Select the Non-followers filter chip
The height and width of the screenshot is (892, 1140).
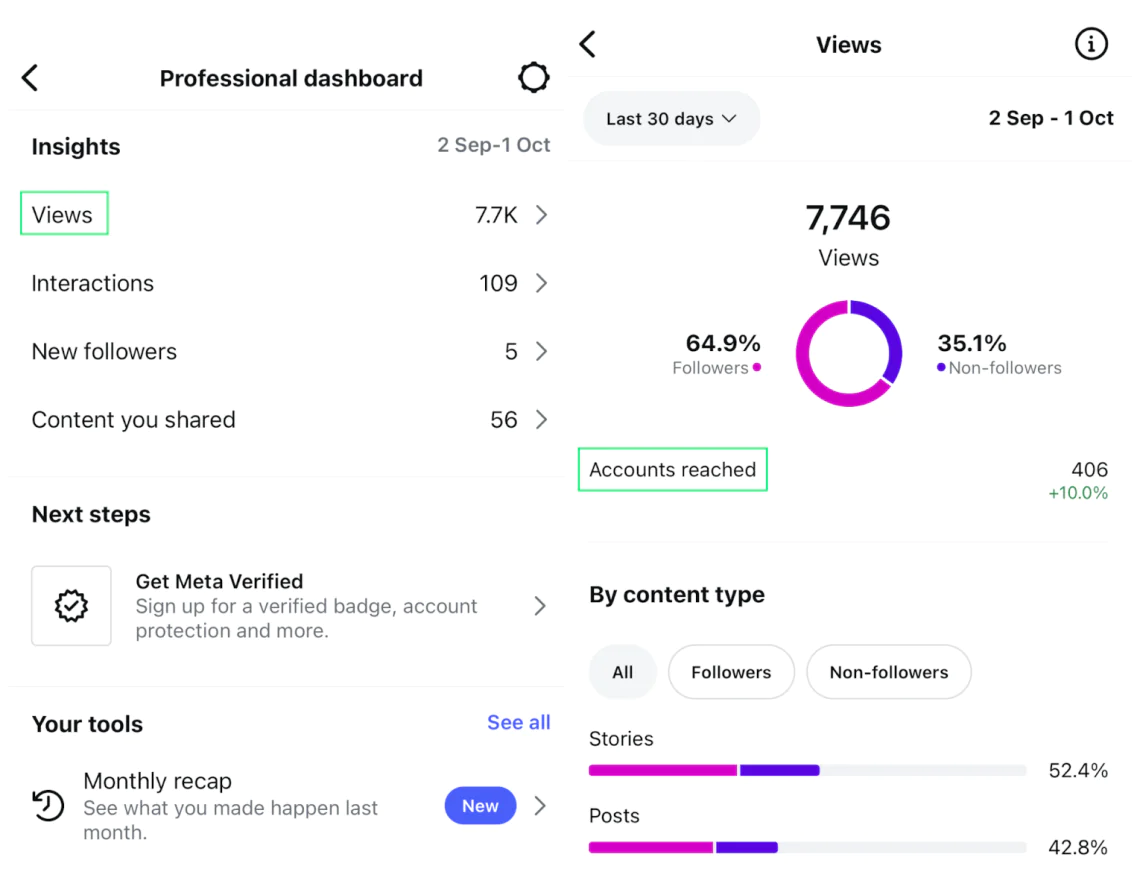coord(888,672)
